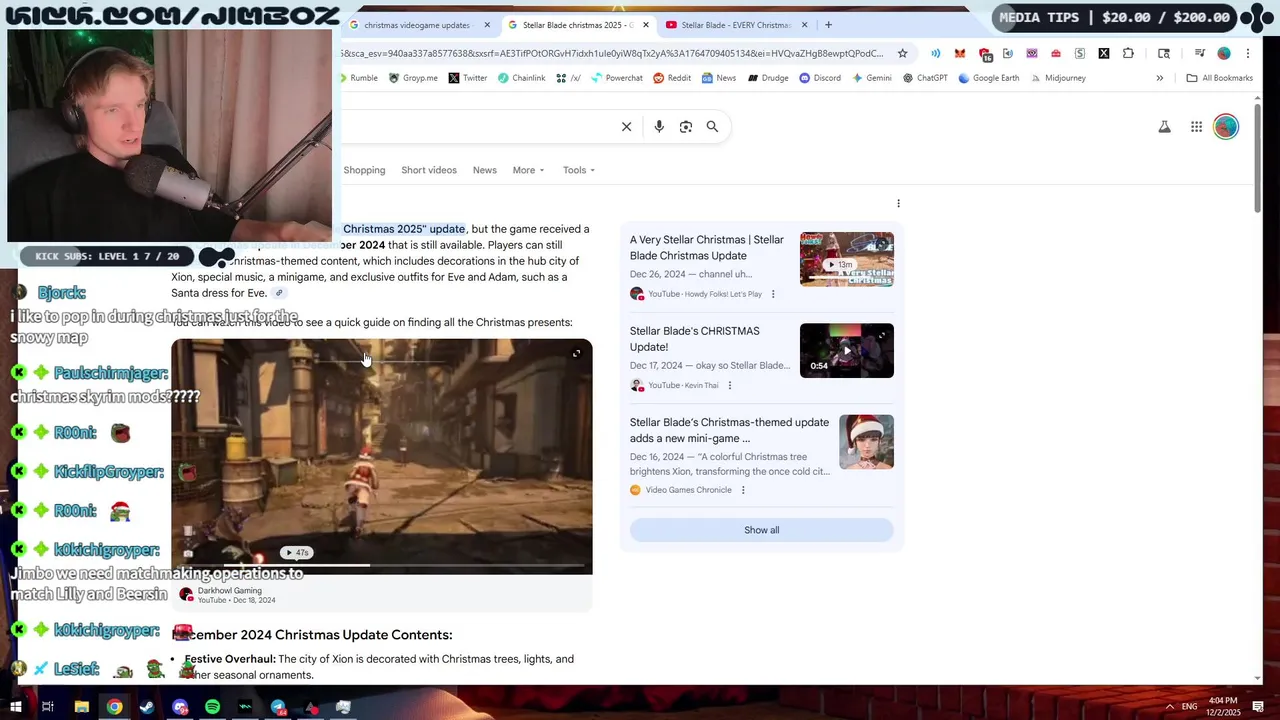Close the Stellar Blade christmas 2025 tab
The width and height of the screenshot is (1280, 720).
point(646,25)
